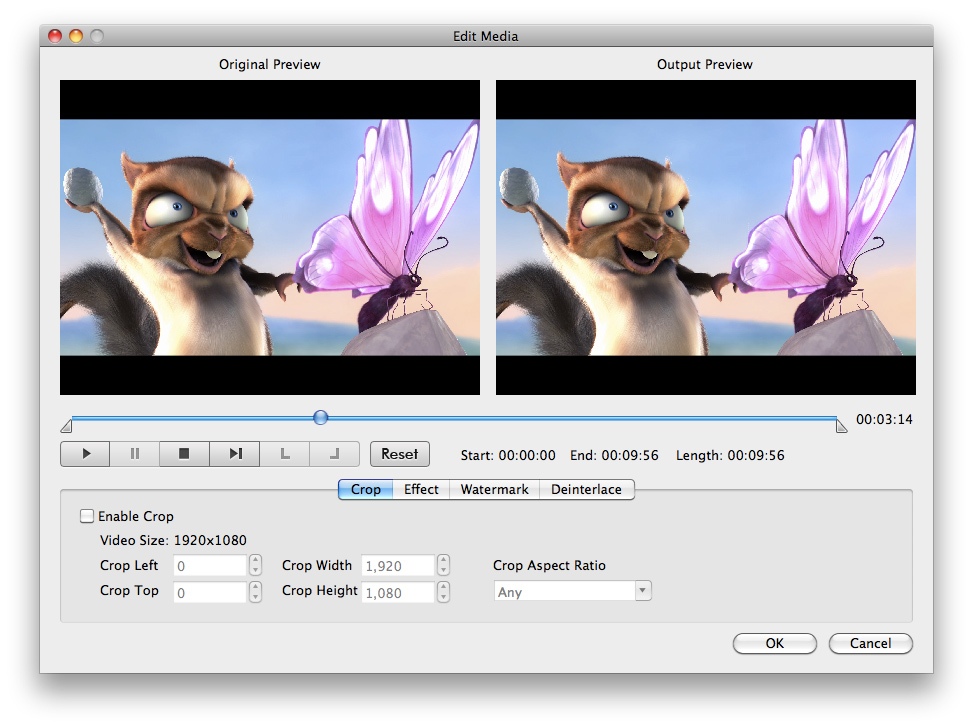Click the Crop Width input field
973x728 pixels.
[x=398, y=566]
